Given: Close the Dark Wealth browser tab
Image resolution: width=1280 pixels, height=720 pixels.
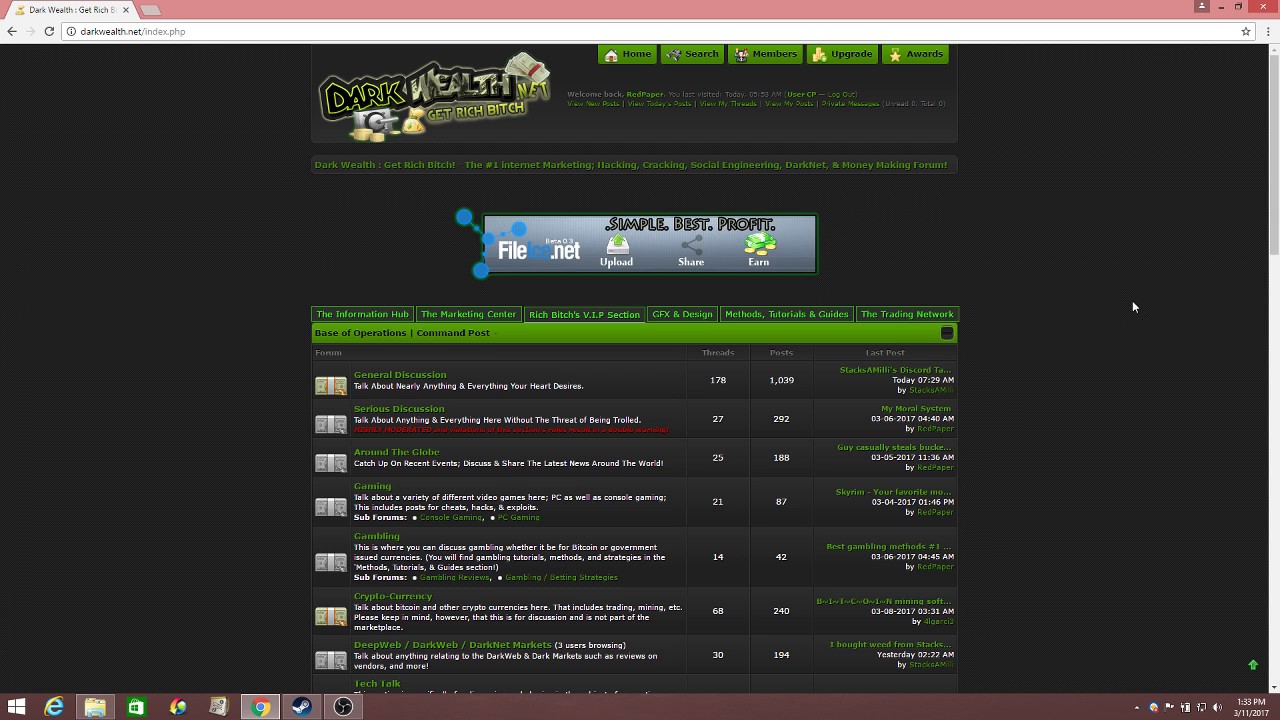Looking at the screenshot, I should 125,10.
